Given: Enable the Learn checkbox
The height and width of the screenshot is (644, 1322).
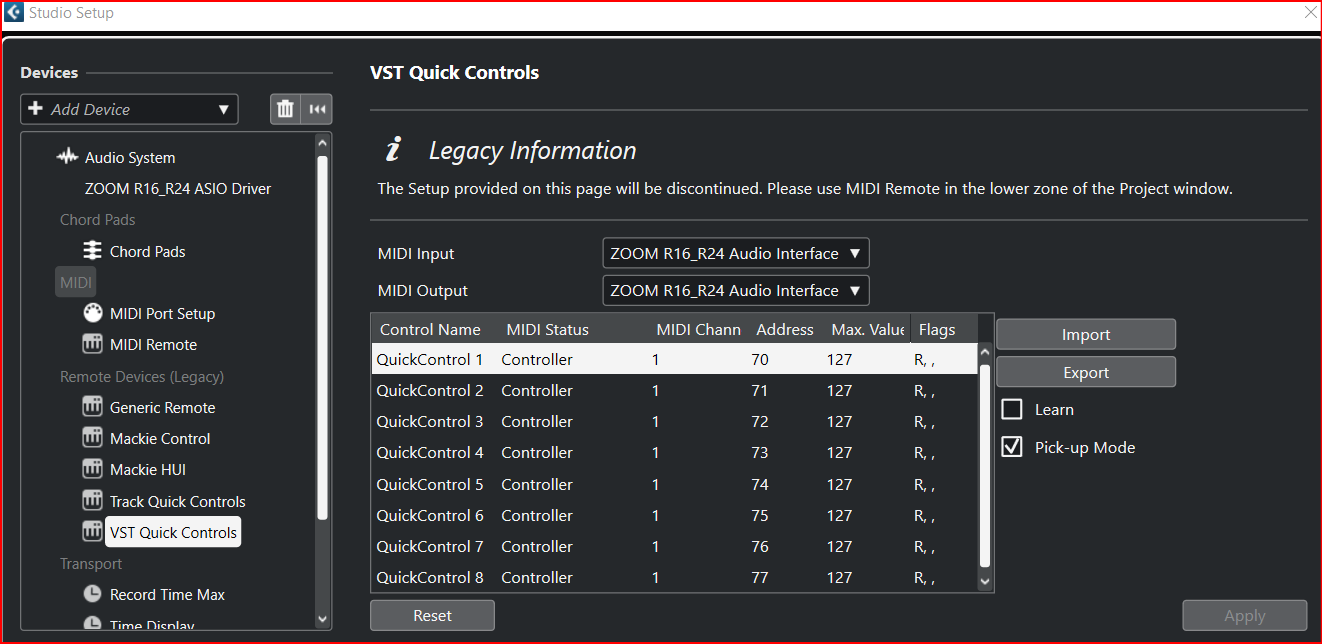Looking at the screenshot, I should (x=1012, y=409).
